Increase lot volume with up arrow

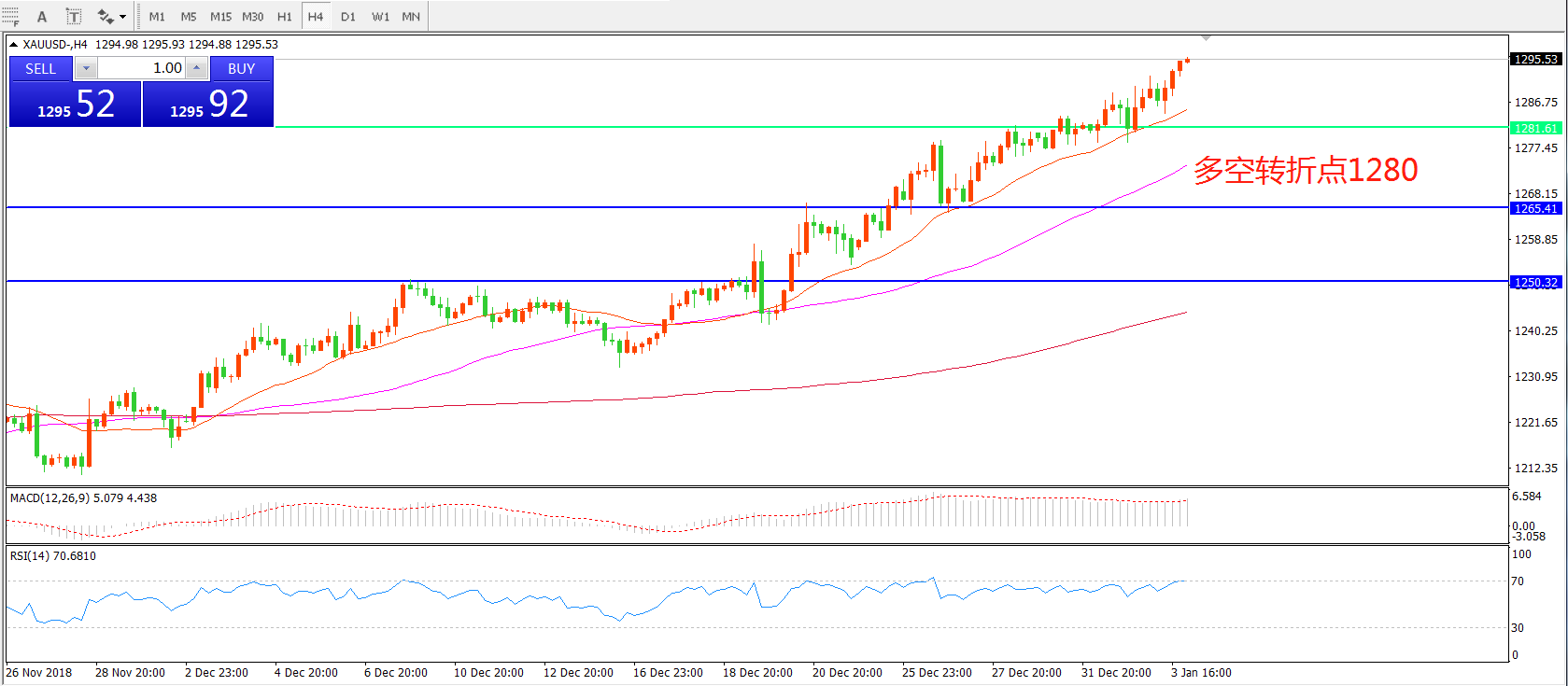(196, 68)
